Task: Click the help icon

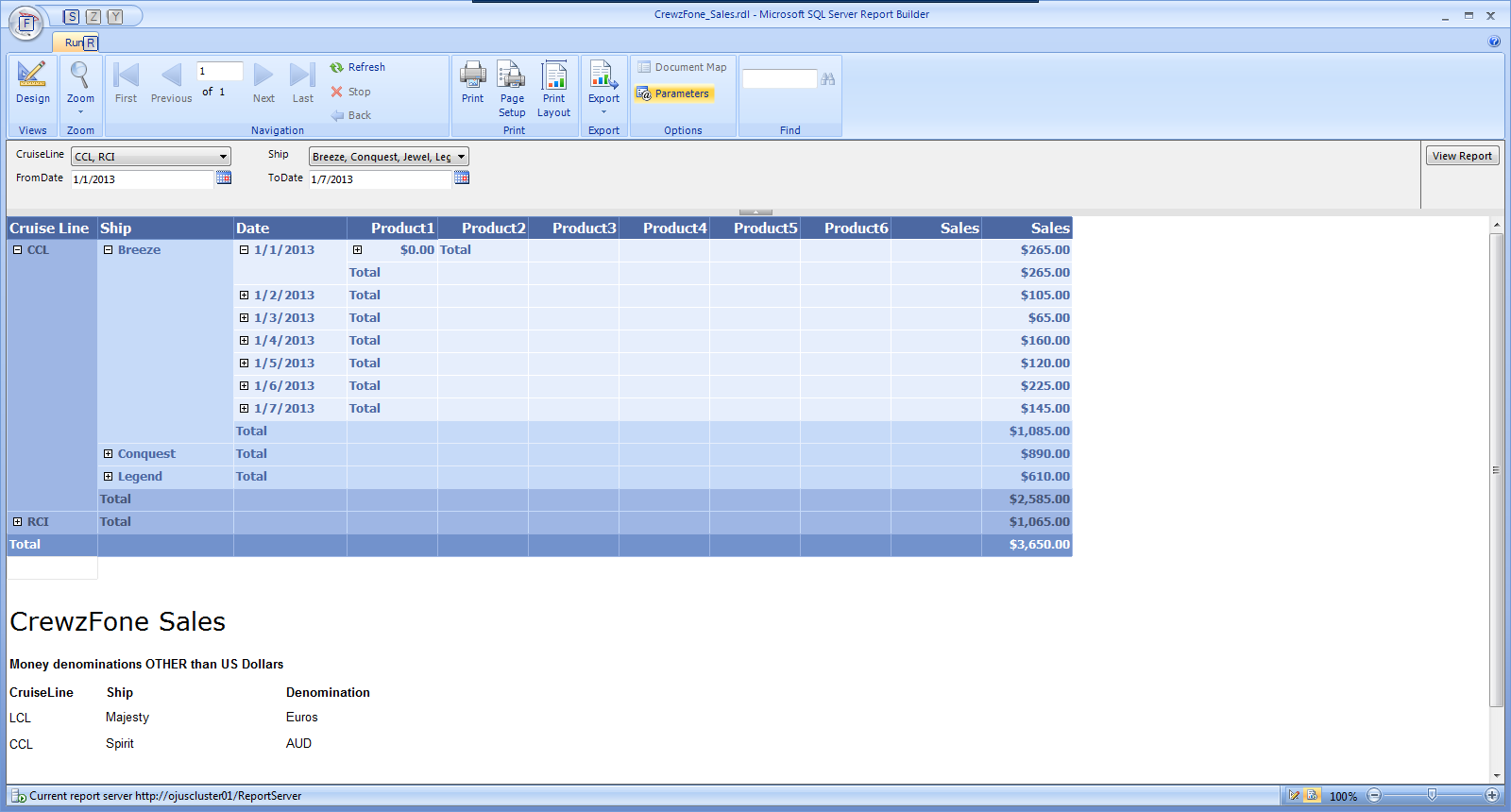Action: point(1494,42)
